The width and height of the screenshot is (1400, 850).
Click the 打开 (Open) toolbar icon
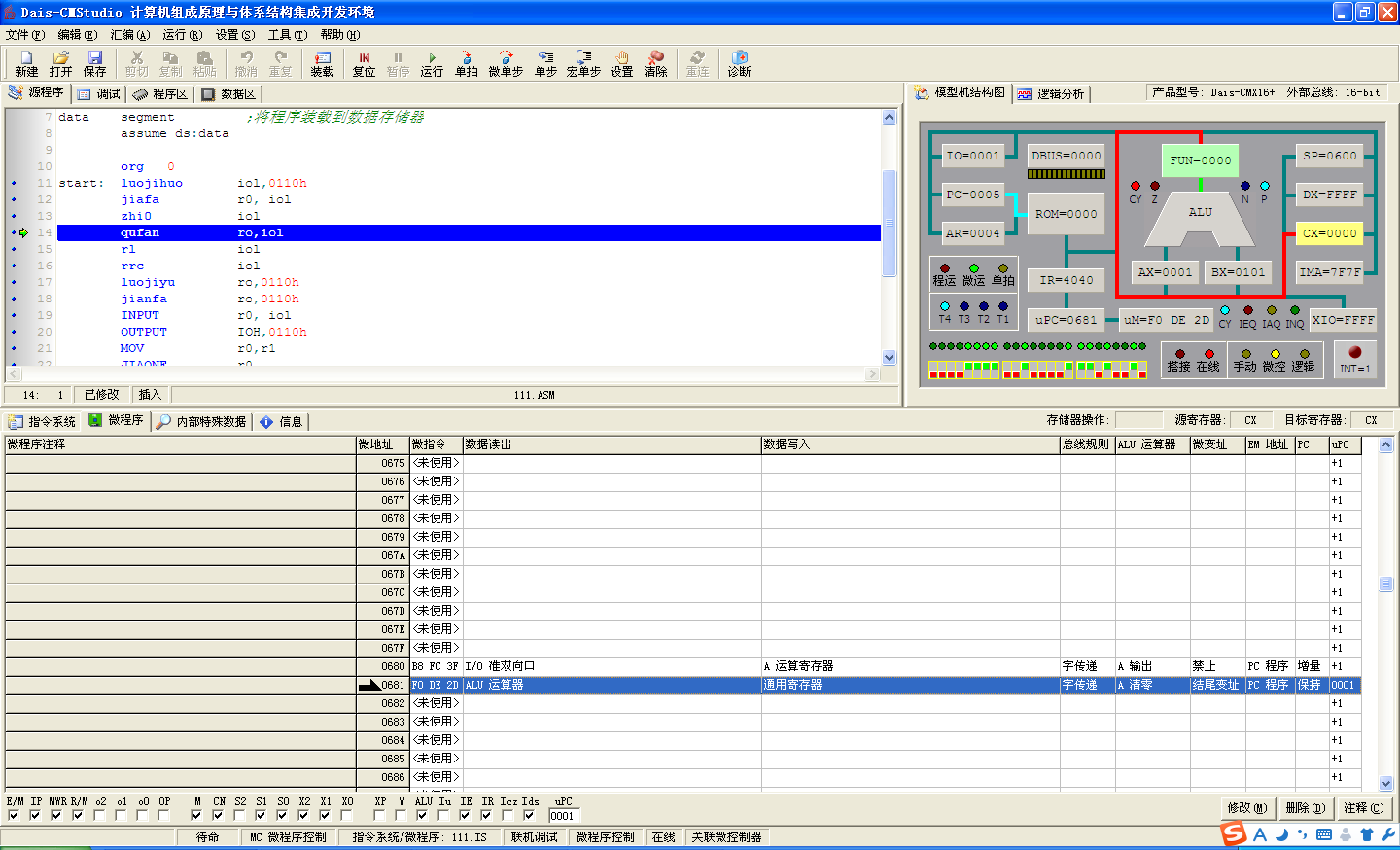(60, 64)
